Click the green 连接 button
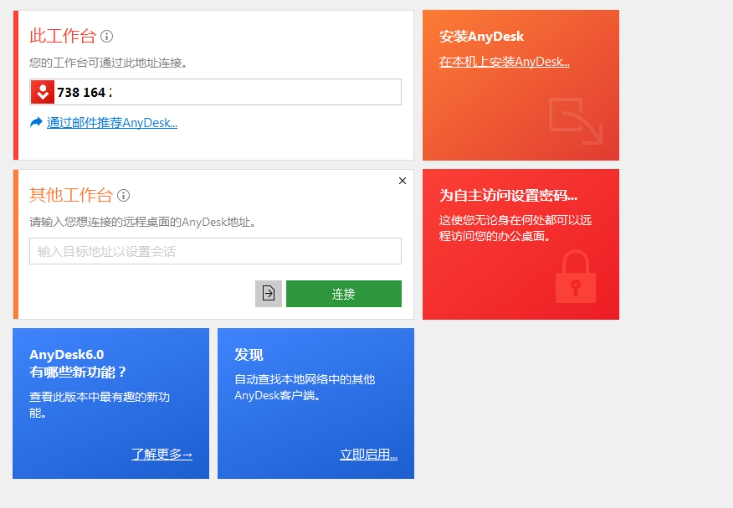Image resolution: width=733 pixels, height=508 pixels. pos(344,293)
